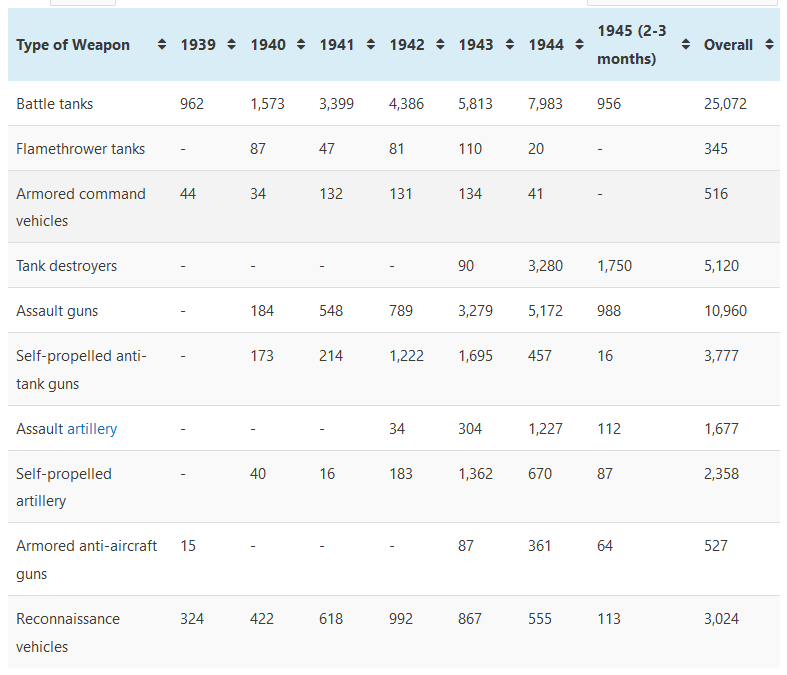787x675 pixels.
Task: Click the "1945 (2-3 months)" header label
Action: pyautogui.click(x=632, y=45)
